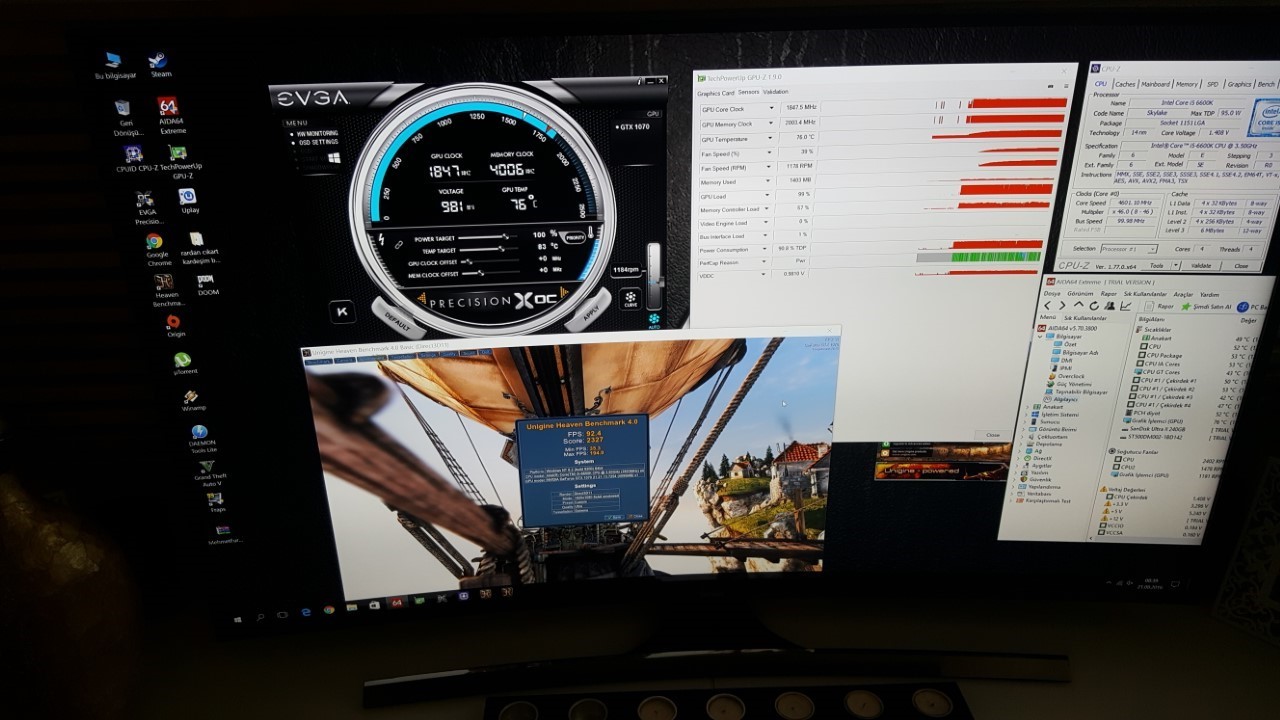Launch the TechPowerUp GPU-Z desktop shortcut
This screenshot has height=720, width=1280.
pyautogui.click(x=181, y=162)
